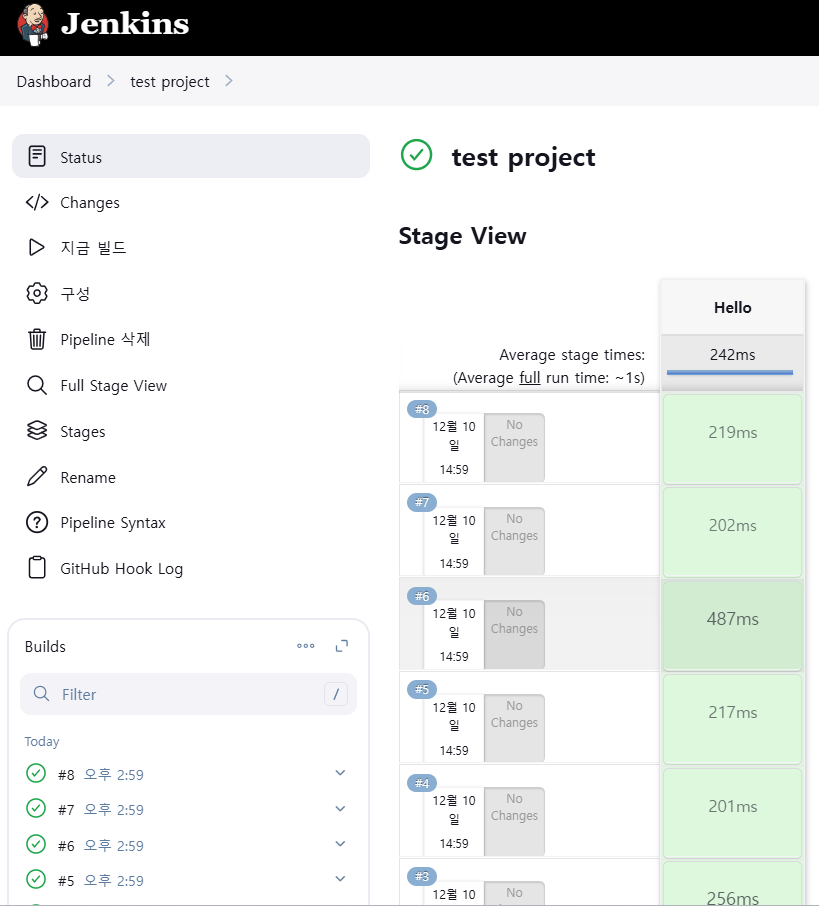This screenshot has height=906, width=819.
Task: Select the Status sidebar item
Action: pyautogui.click(x=190, y=157)
